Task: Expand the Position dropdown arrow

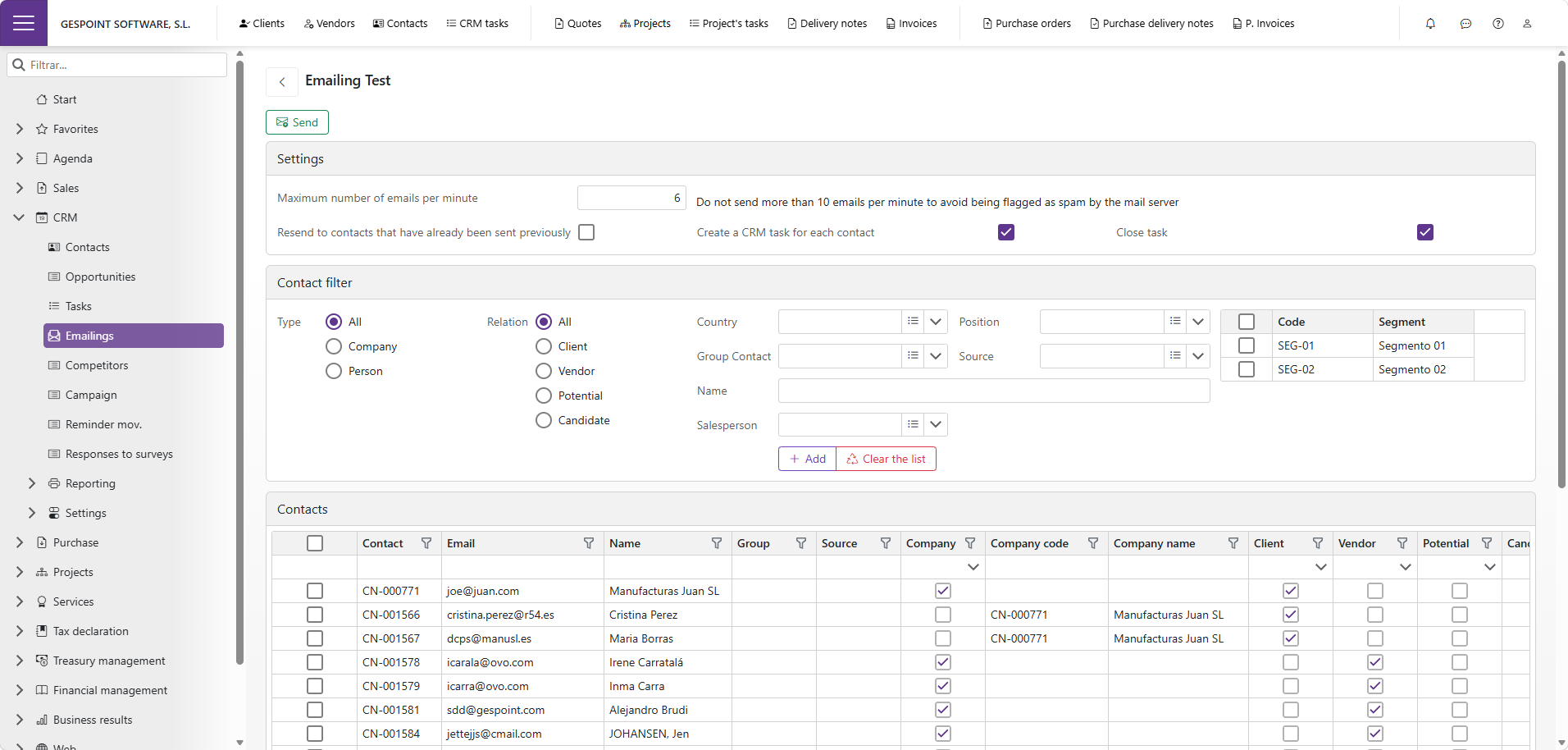Action: 1198,322
